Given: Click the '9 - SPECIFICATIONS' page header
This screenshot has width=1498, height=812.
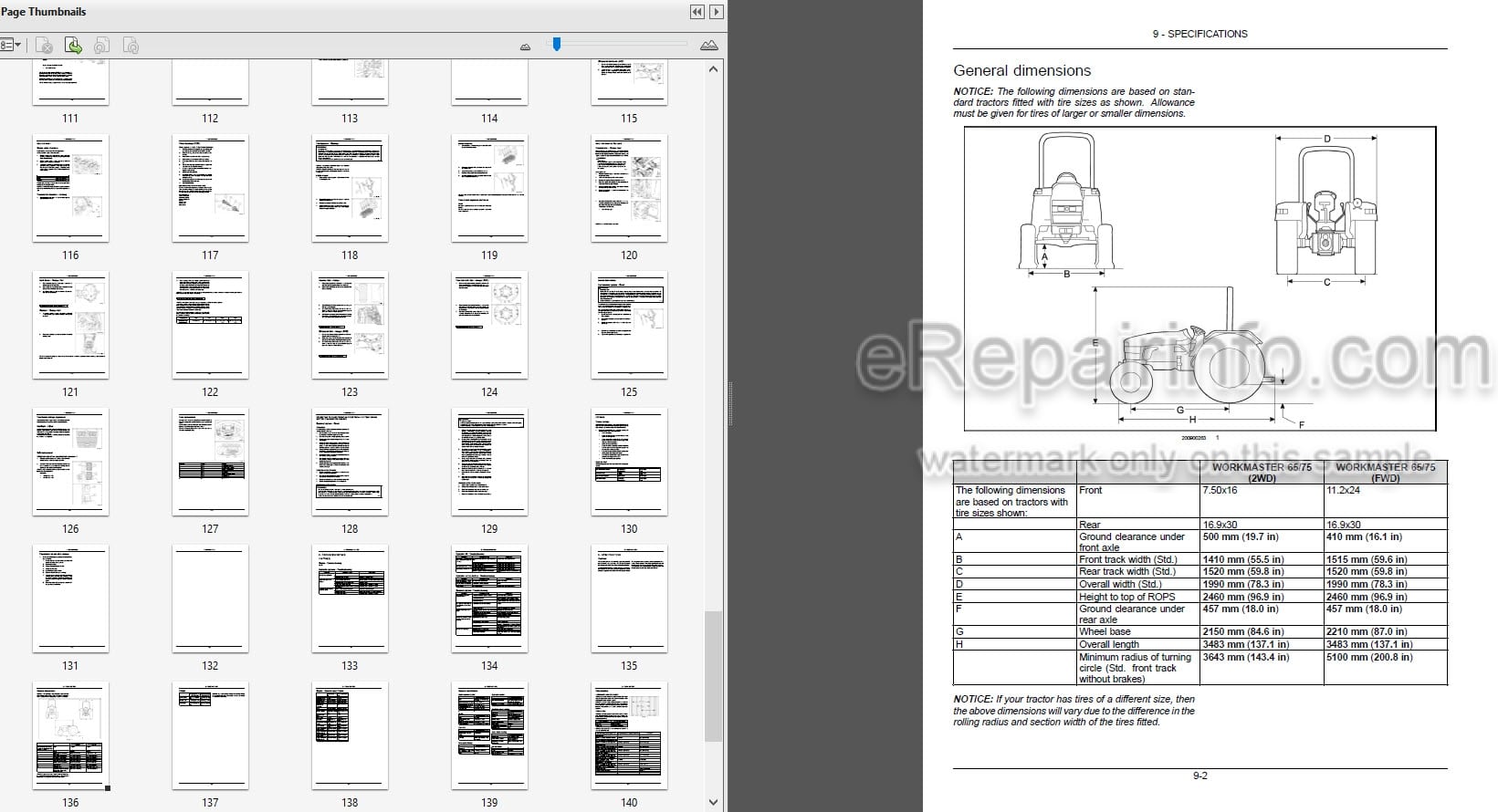Looking at the screenshot, I should click(1199, 34).
